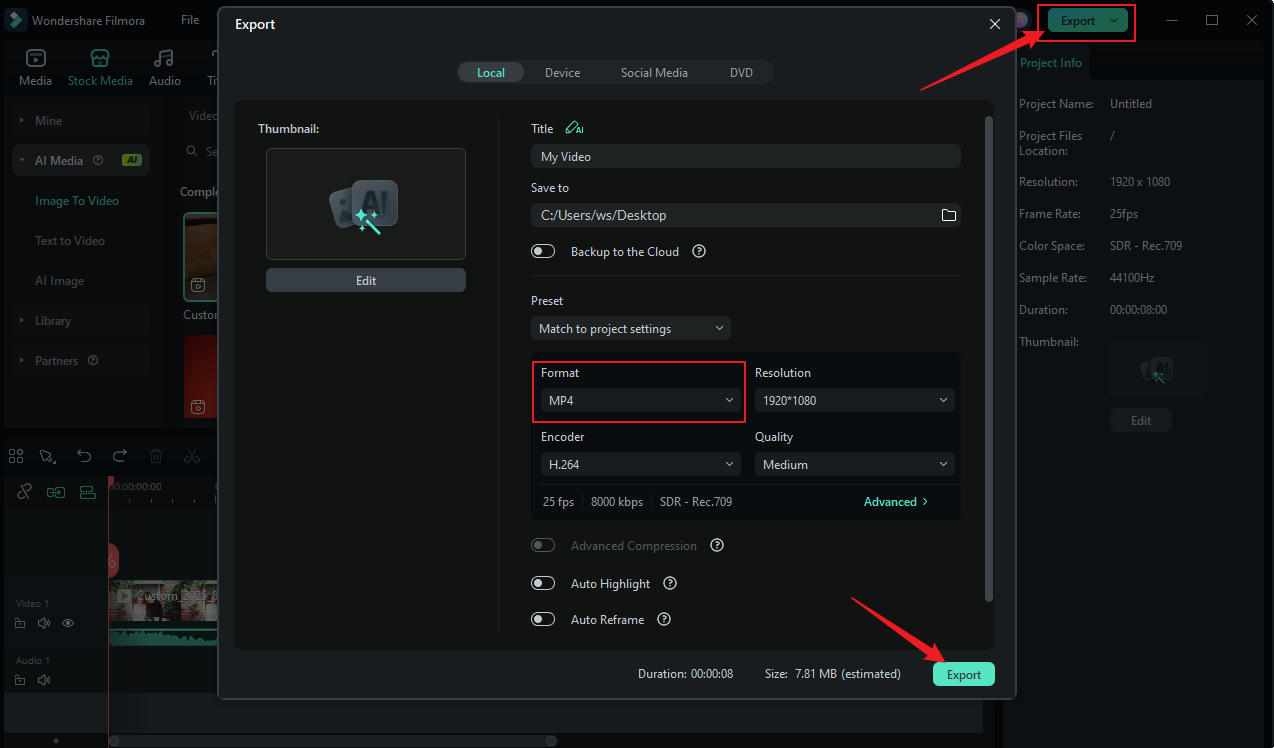Click help icon next to Partners

pyautogui.click(x=93, y=360)
